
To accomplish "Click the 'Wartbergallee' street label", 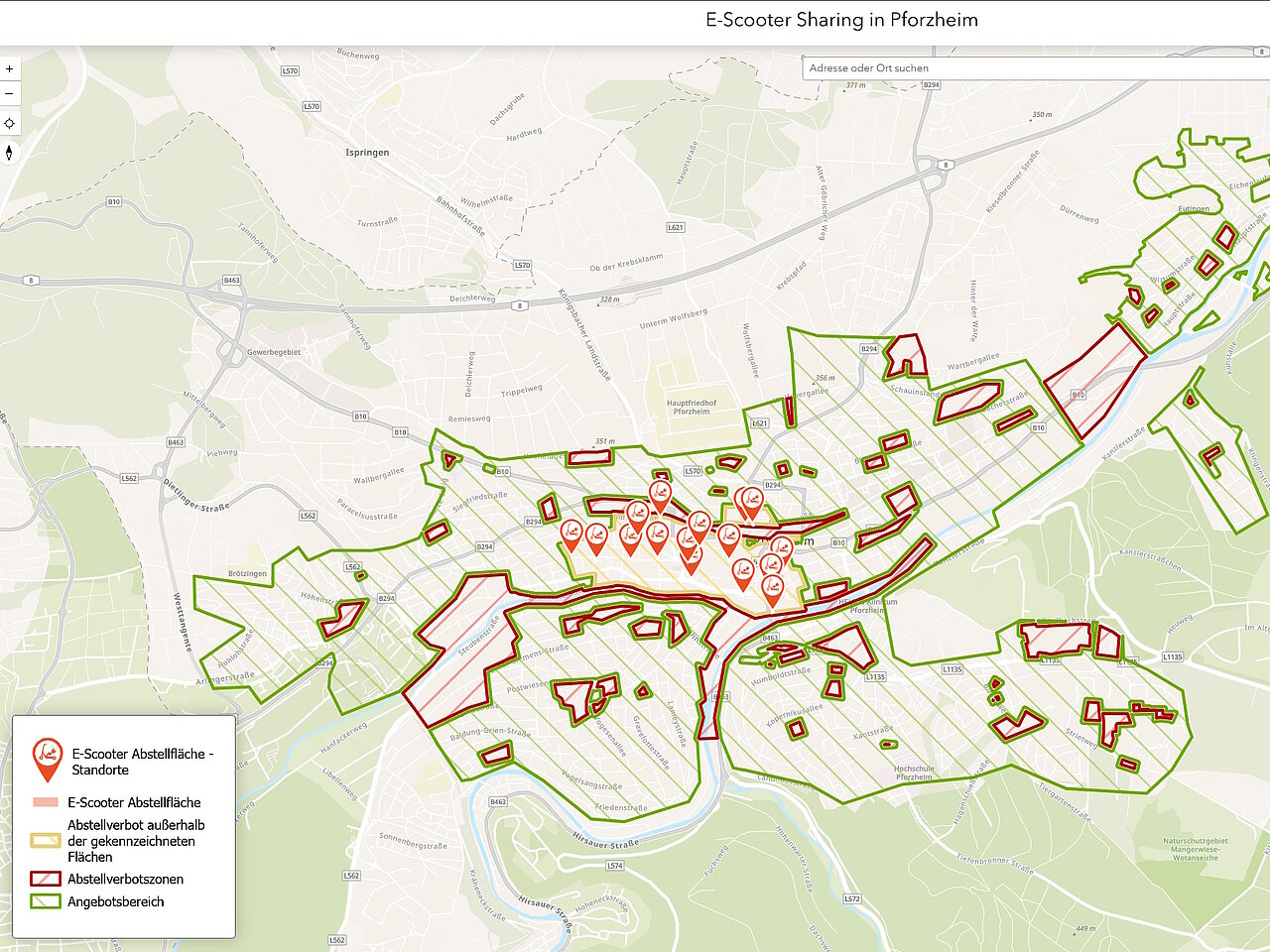I will 973,362.
